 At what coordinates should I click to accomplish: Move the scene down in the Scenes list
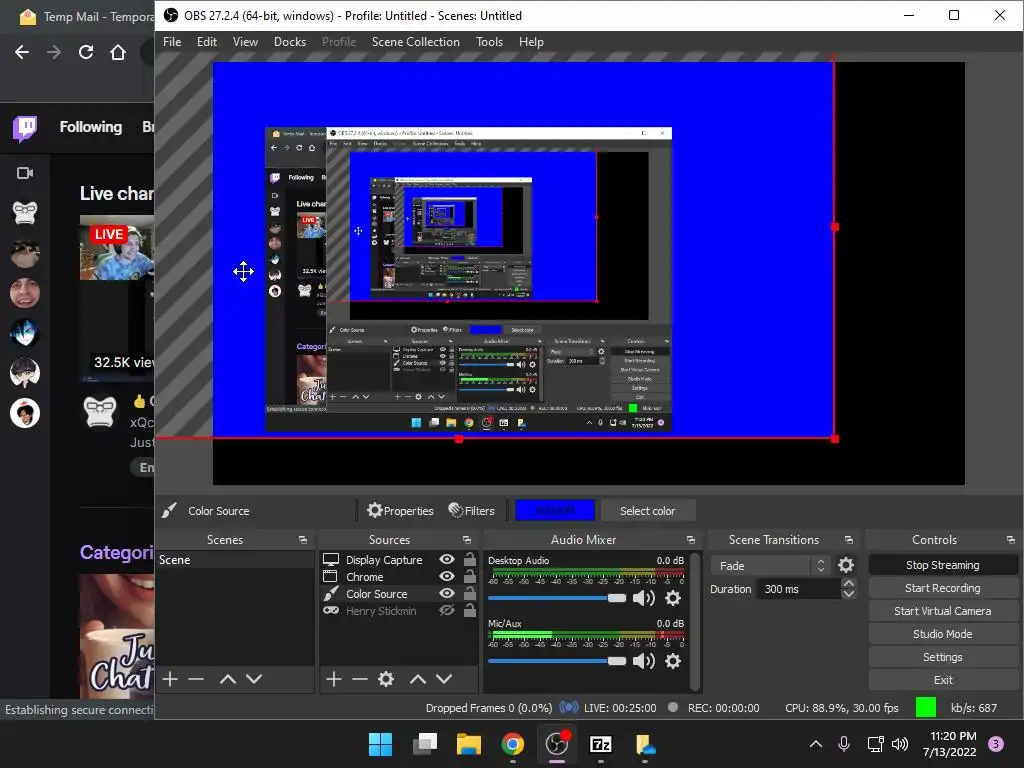pyautogui.click(x=254, y=679)
